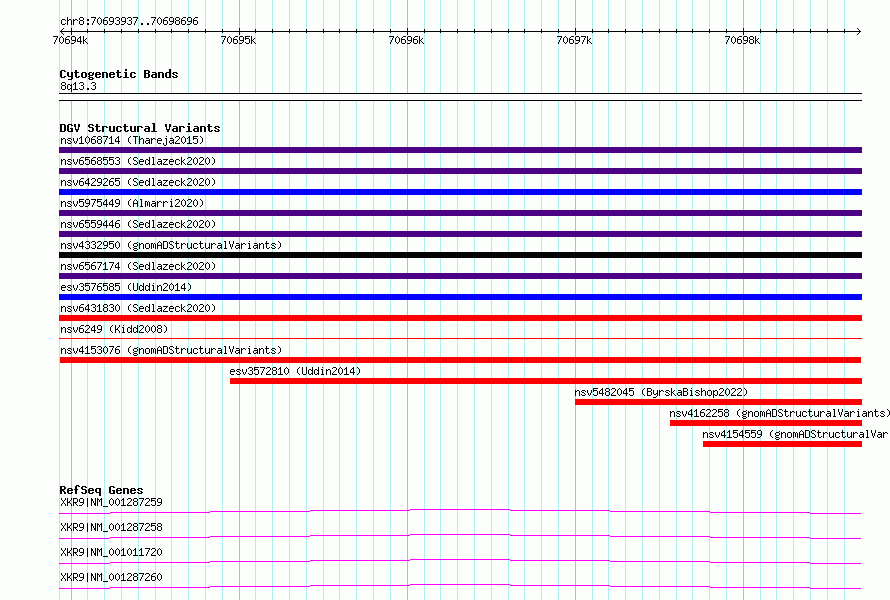
Task: Click the 70698k ruler mark
Action: click(742, 40)
